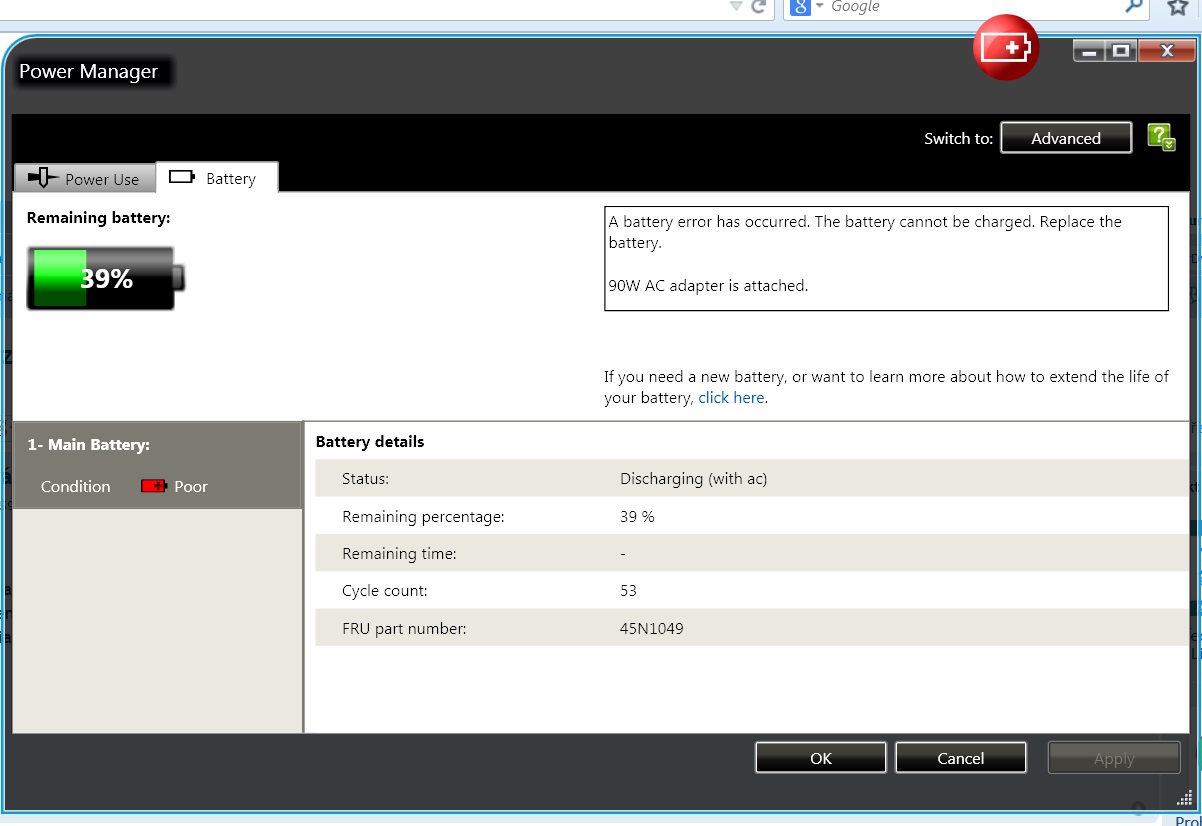Viewport: 1202px width, 826px height.
Task: Click the 'Power Manager' window title
Action: 89,72
